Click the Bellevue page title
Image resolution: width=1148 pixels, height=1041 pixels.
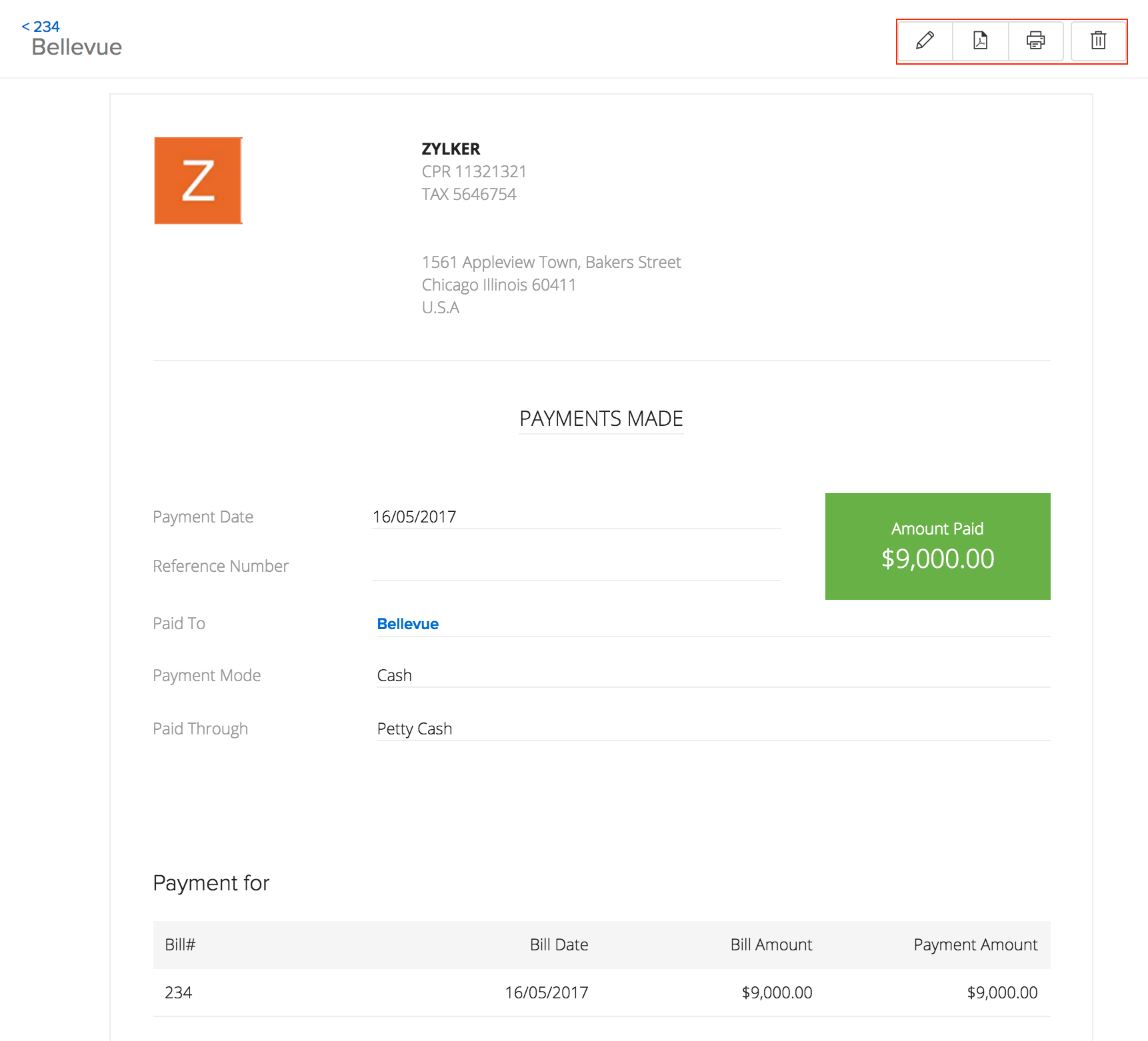pyautogui.click(x=77, y=47)
